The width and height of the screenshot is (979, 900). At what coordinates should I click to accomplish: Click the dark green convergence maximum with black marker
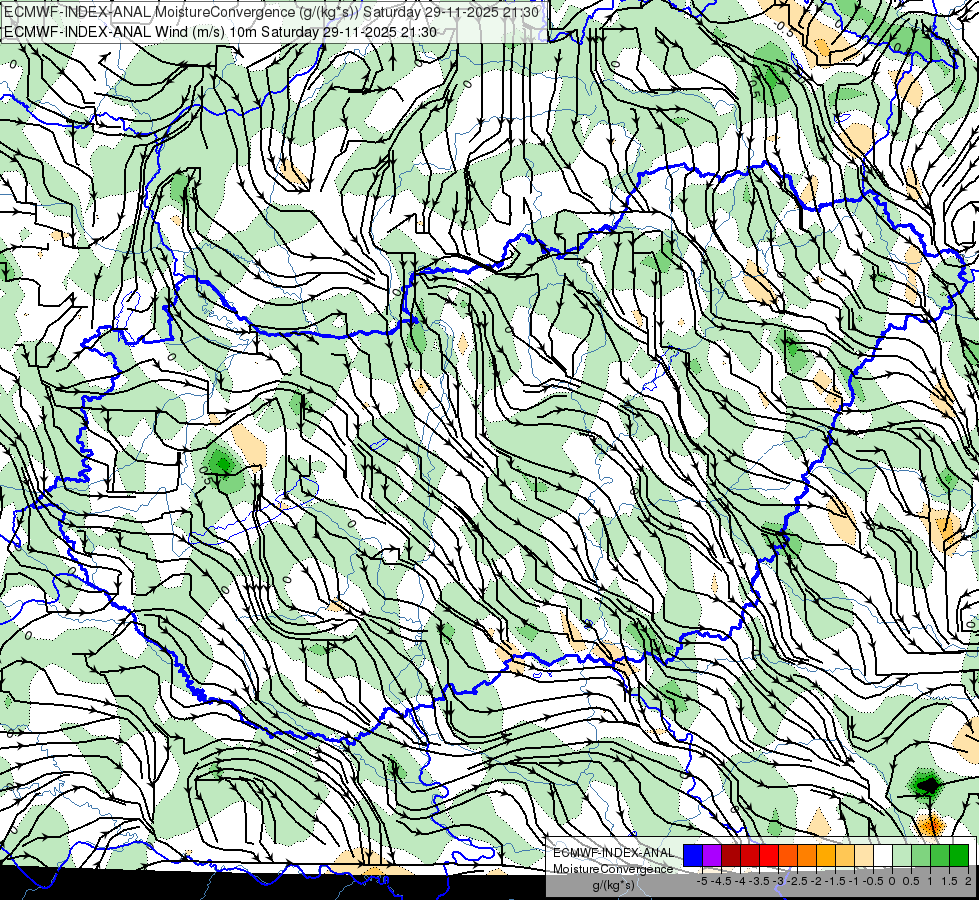coord(928,785)
